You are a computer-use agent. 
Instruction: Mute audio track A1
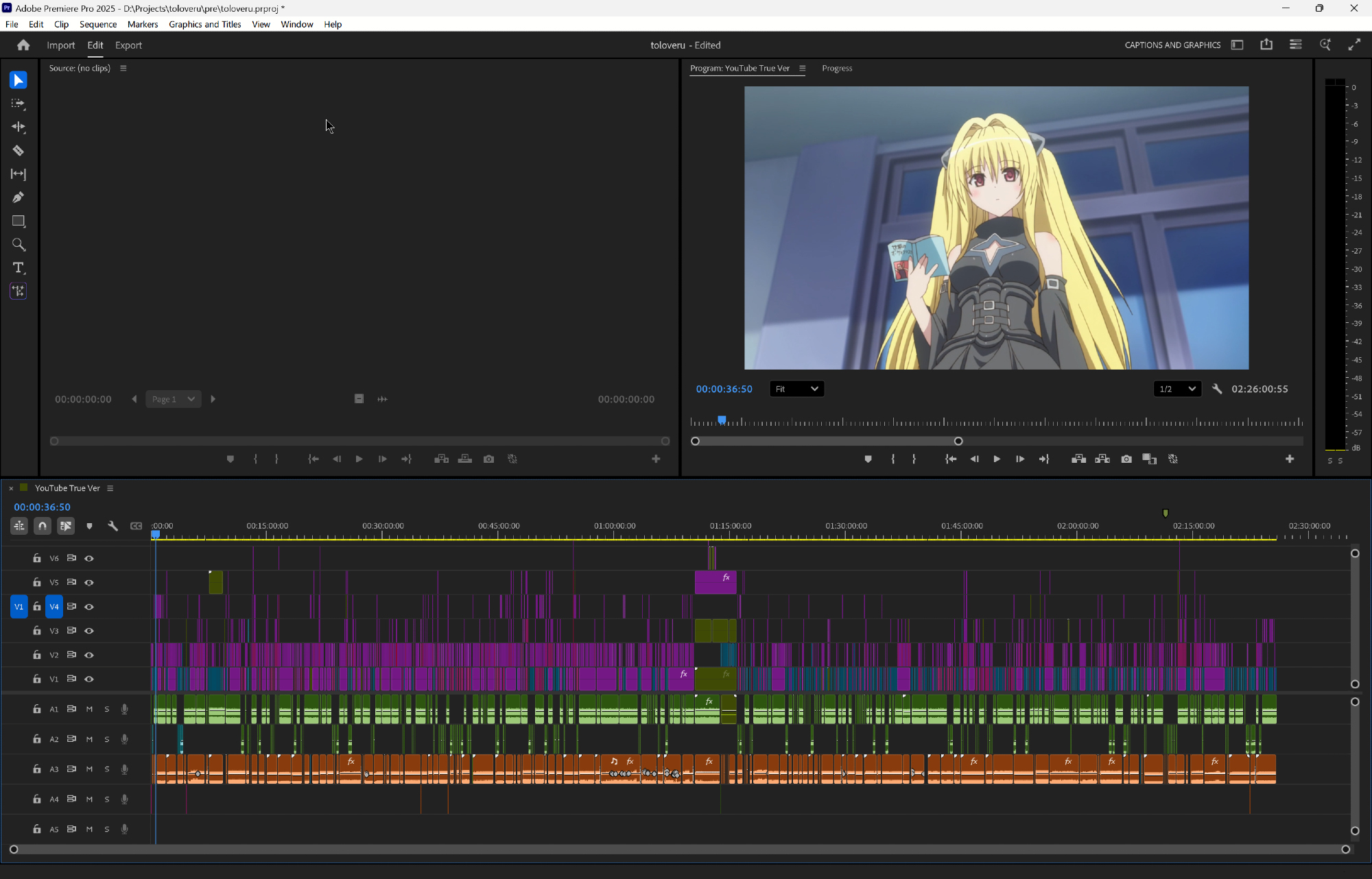point(89,709)
